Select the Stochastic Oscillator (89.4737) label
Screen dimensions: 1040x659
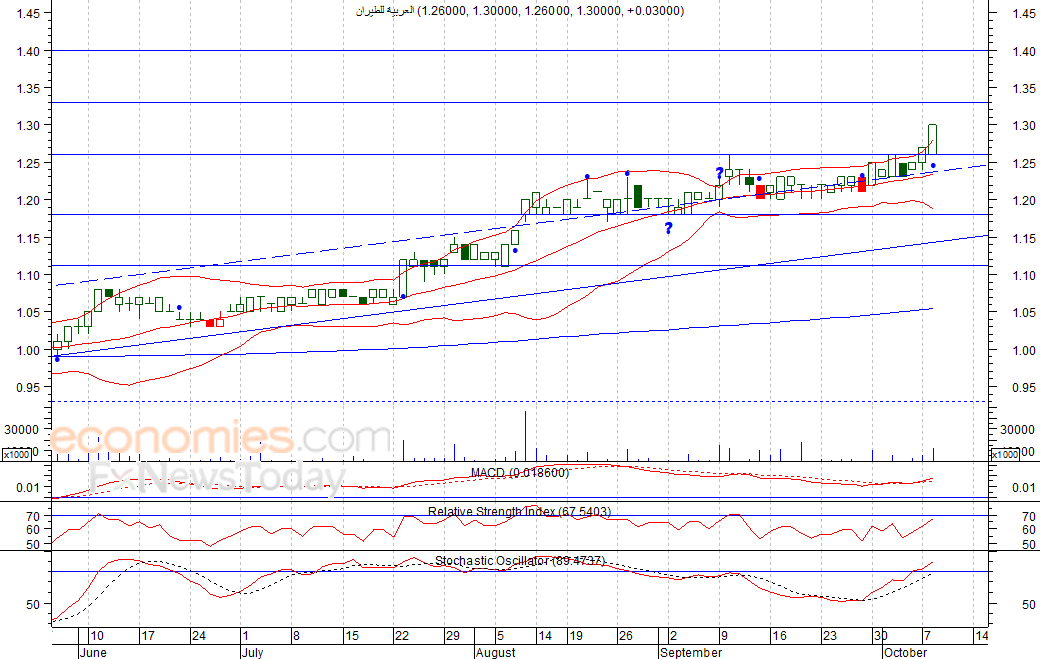tap(520, 561)
